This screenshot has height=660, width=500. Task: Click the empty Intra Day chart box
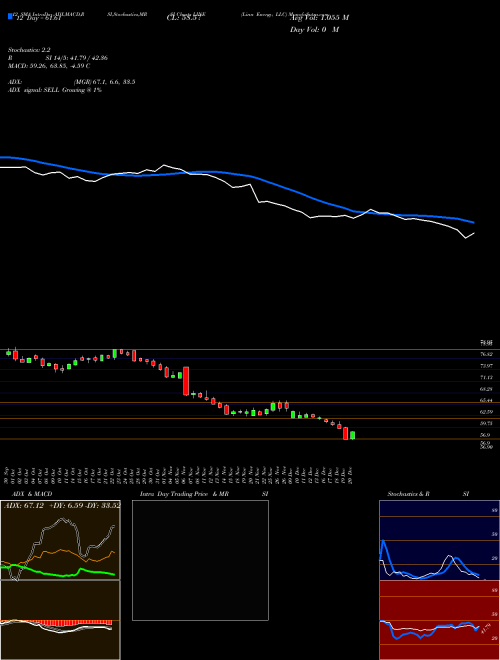(200, 560)
